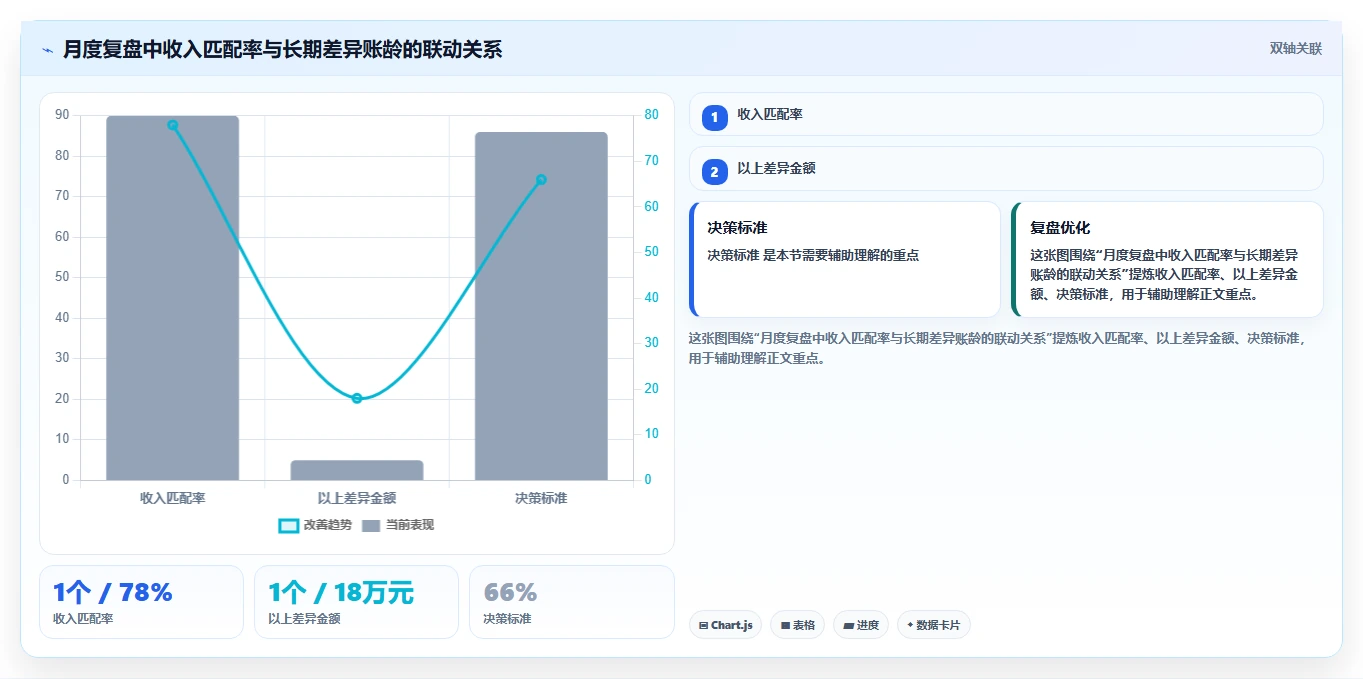Click the 以上差异金额 x-axis label
1363x679 pixels.
pyautogui.click(x=357, y=498)
